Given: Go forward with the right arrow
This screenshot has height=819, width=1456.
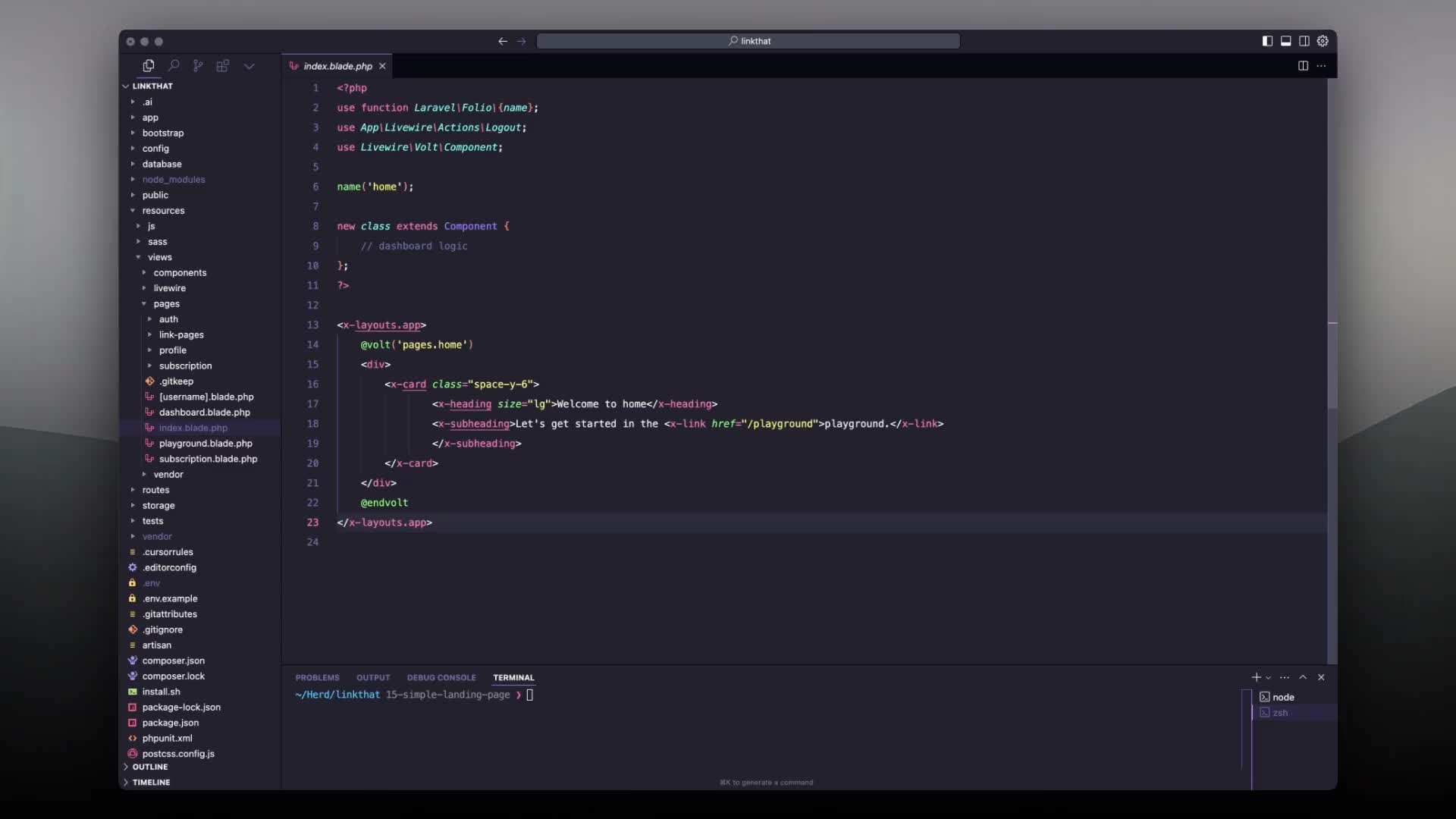Looking at the screenshot, I should [522, 41].
